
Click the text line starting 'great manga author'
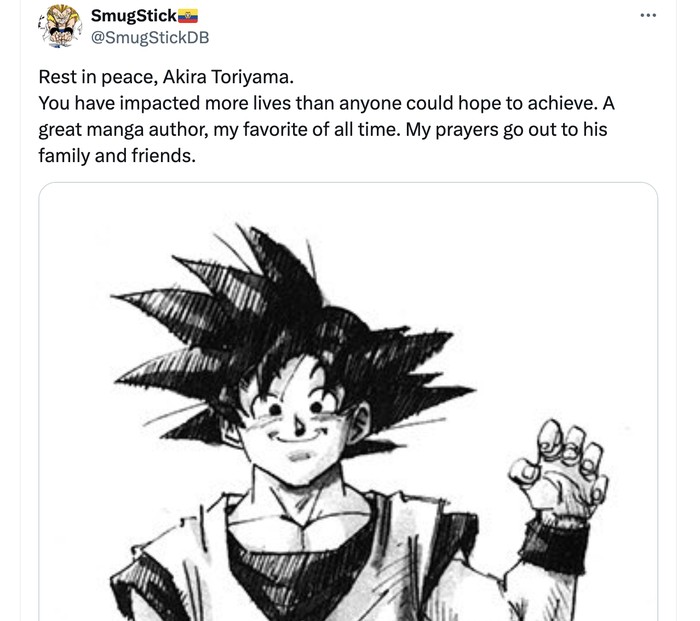pos(323,129)
